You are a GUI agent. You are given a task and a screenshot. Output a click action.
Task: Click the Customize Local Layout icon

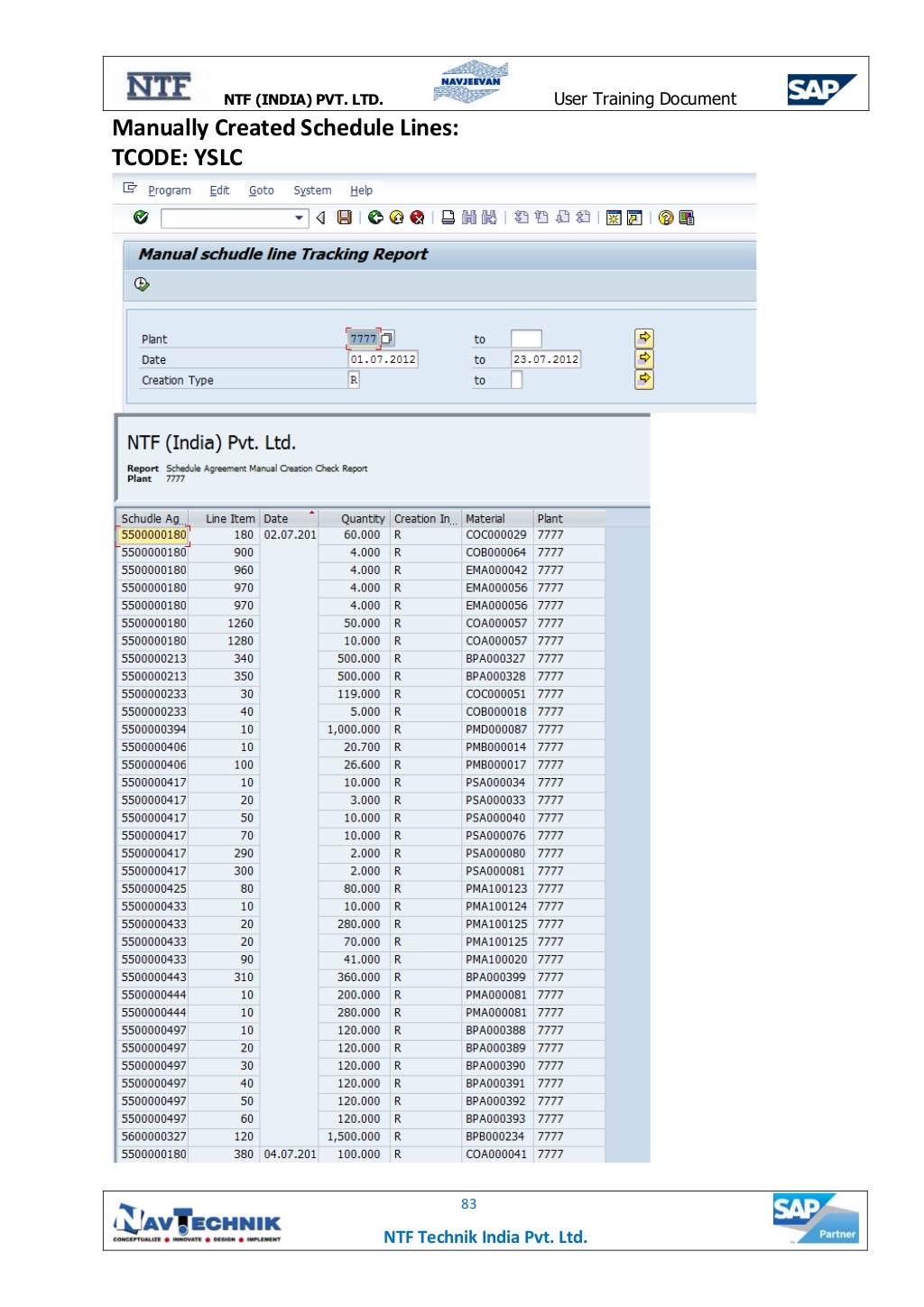click(687, 218)
